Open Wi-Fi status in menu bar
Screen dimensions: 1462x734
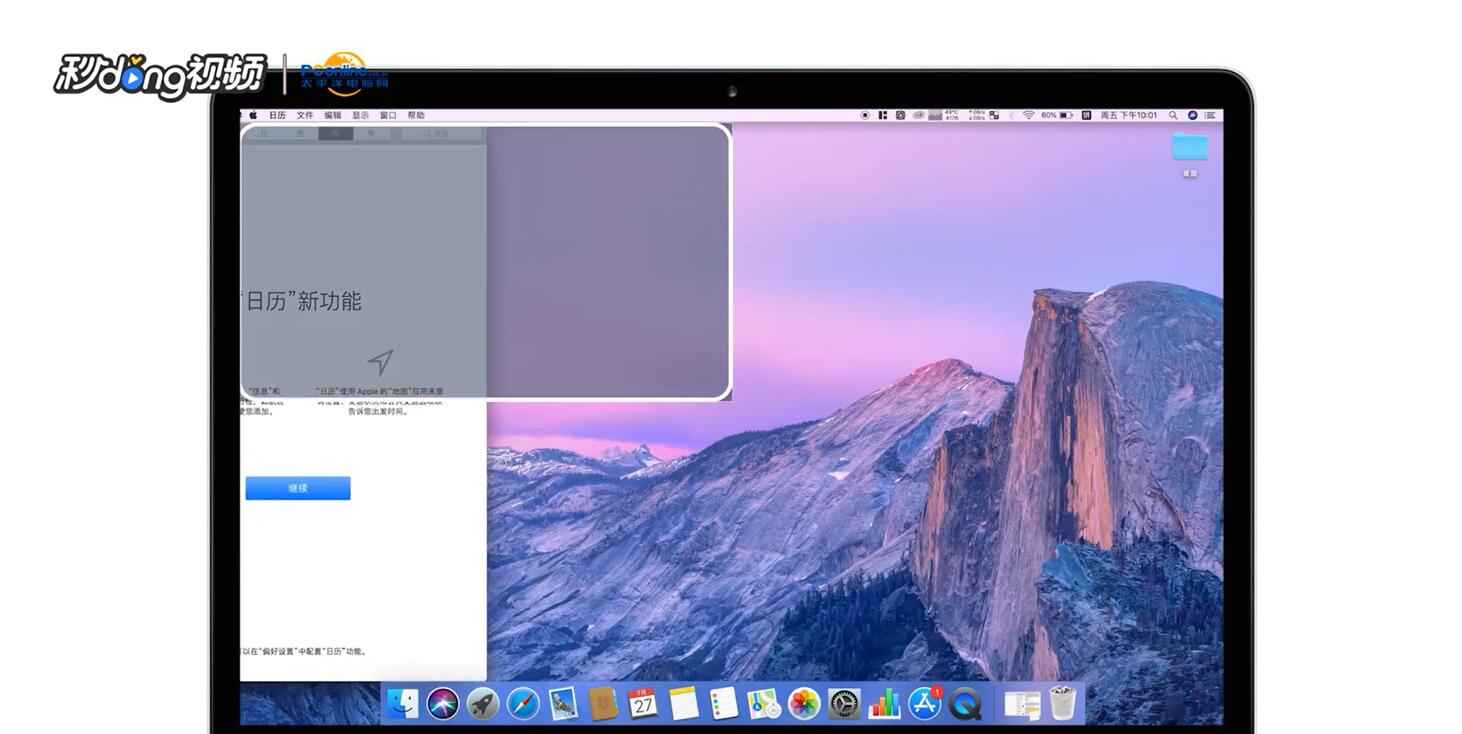[x=1028, y=115]
